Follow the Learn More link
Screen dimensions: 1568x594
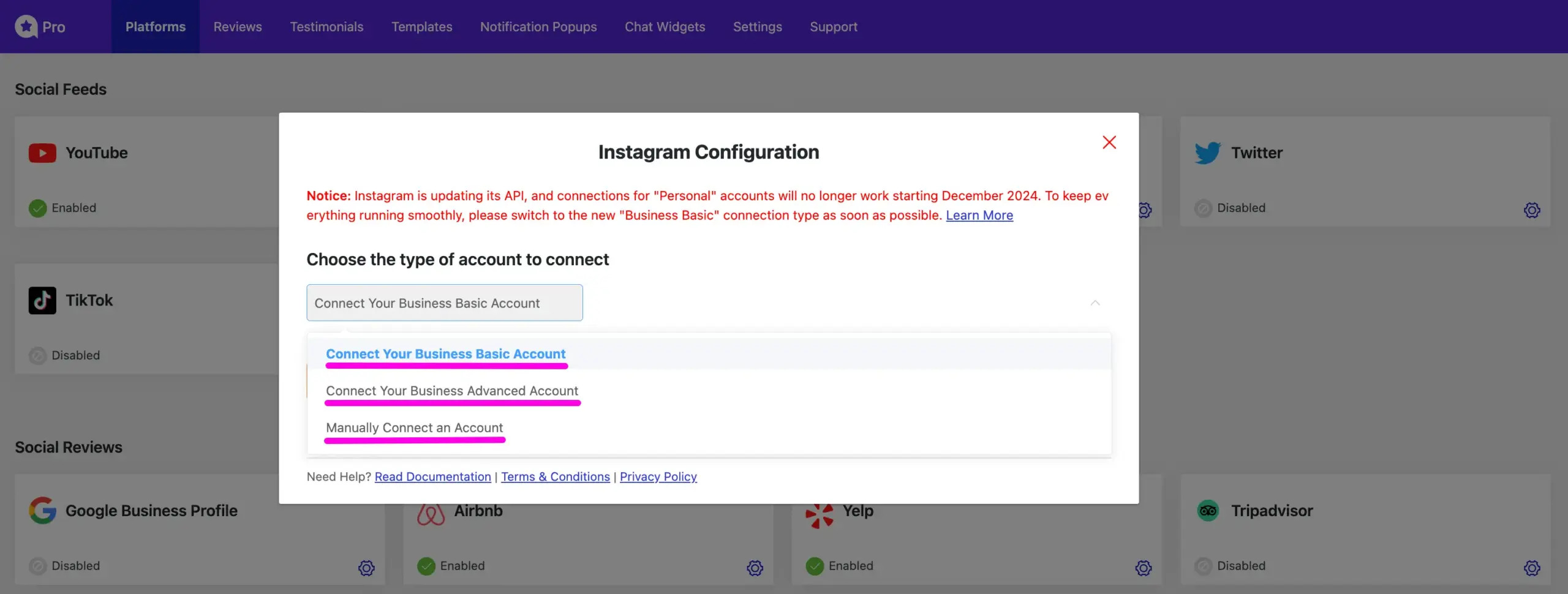(x=979, y=216)
